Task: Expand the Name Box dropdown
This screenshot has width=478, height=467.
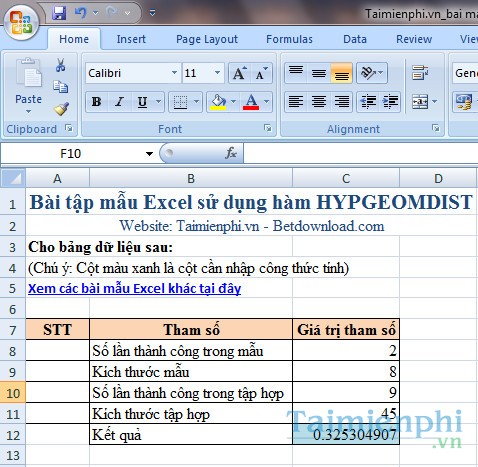Action: (x=149, y=154)
